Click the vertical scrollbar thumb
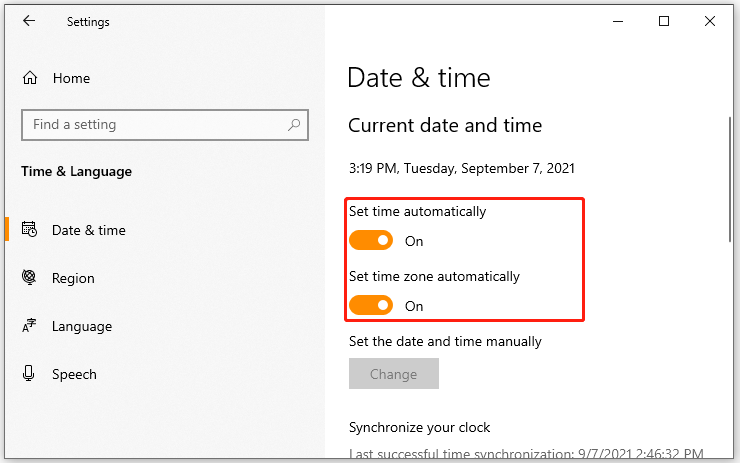740x463 pixels. point(731,179)
